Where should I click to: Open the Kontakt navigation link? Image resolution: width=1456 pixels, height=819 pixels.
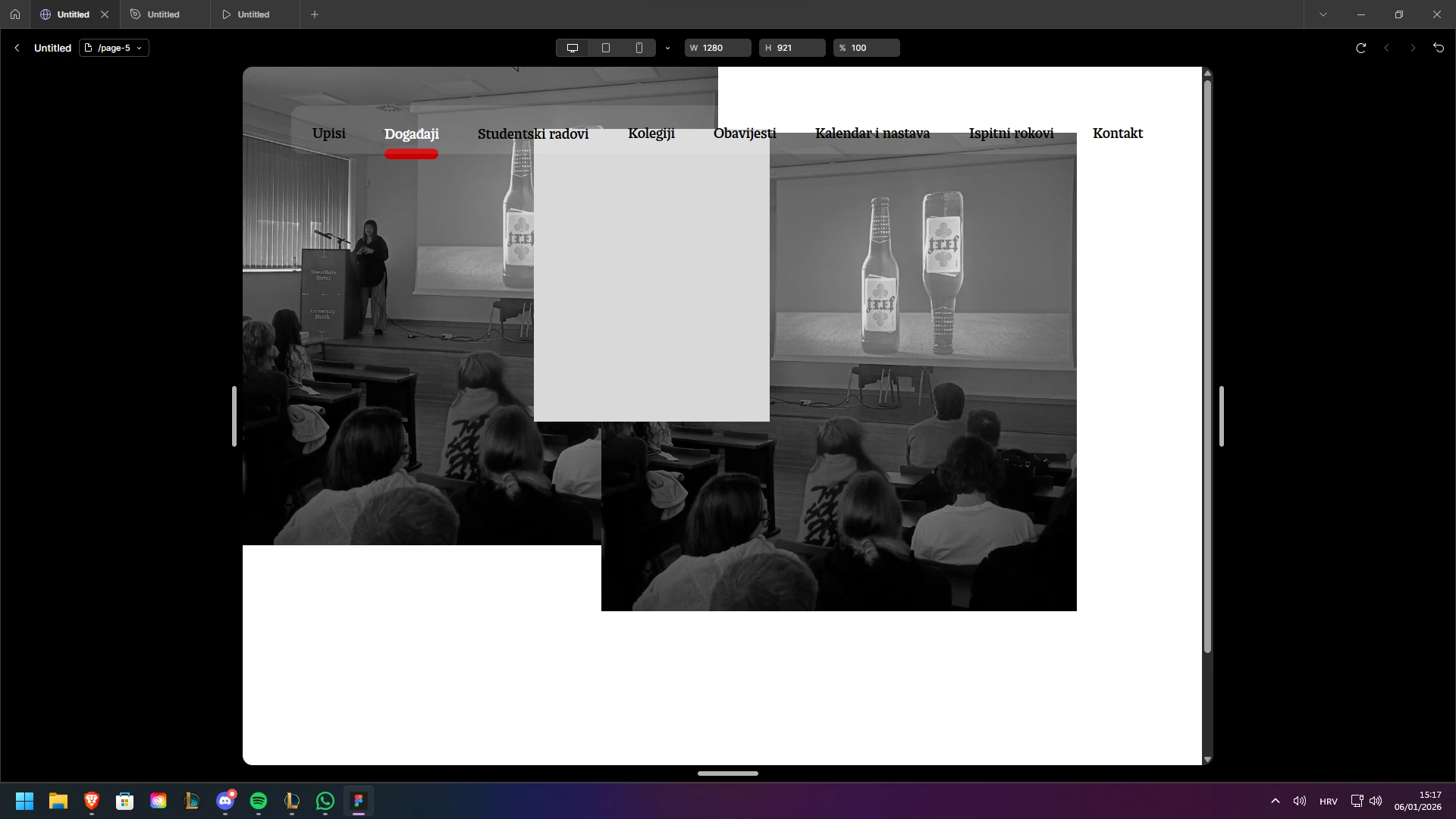point(1117,133)
